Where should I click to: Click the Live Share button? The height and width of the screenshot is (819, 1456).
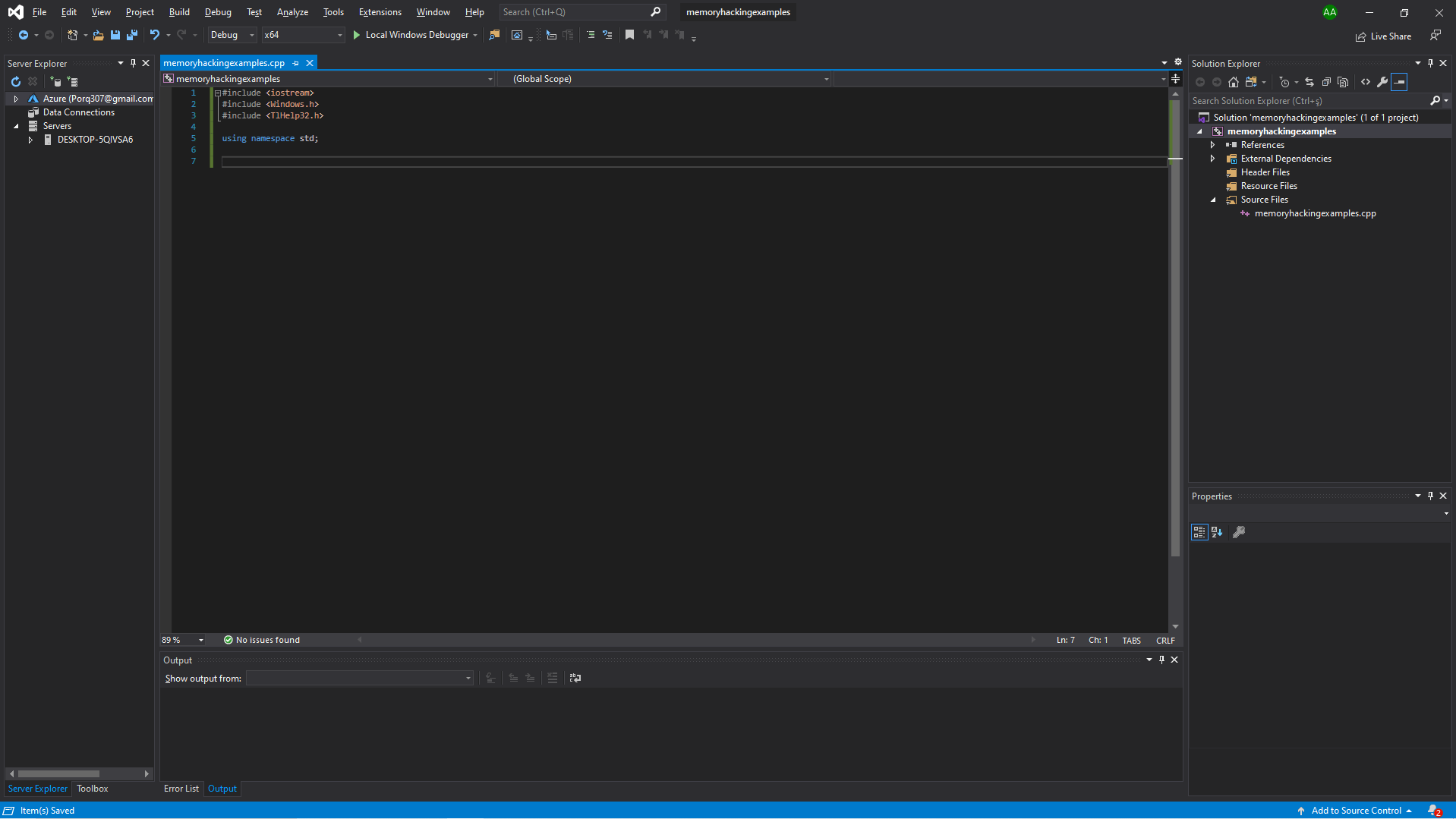[x=1383, y=36]
